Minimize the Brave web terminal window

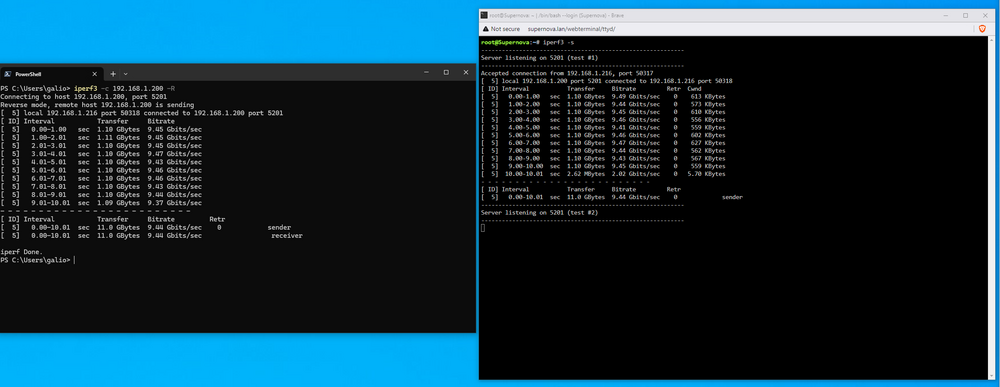pyautogui.click(x=946, y=15)
